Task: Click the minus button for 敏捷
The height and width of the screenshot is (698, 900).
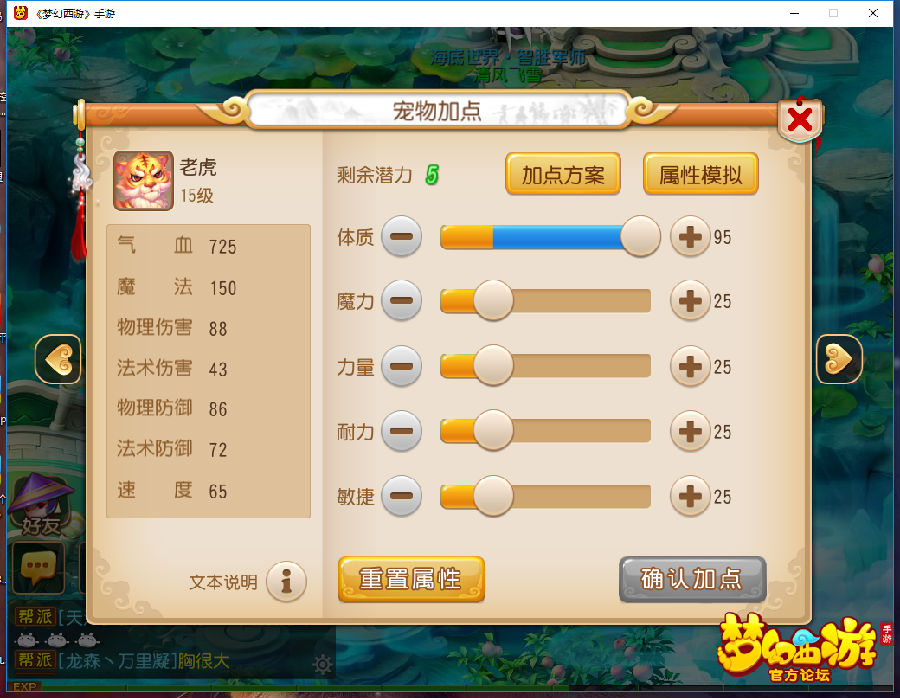Action: [x=402, y=496]
